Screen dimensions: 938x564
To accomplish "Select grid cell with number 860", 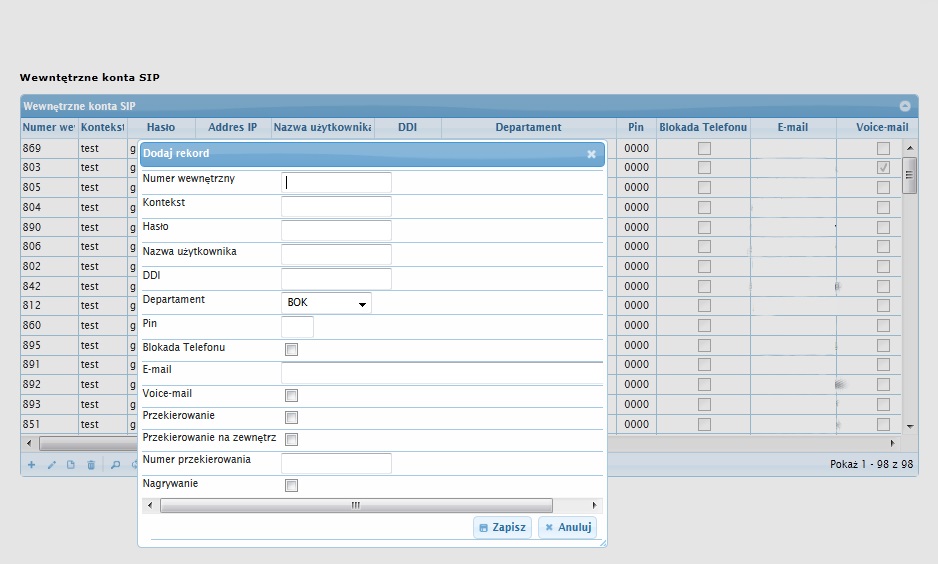I will [49, 325].
